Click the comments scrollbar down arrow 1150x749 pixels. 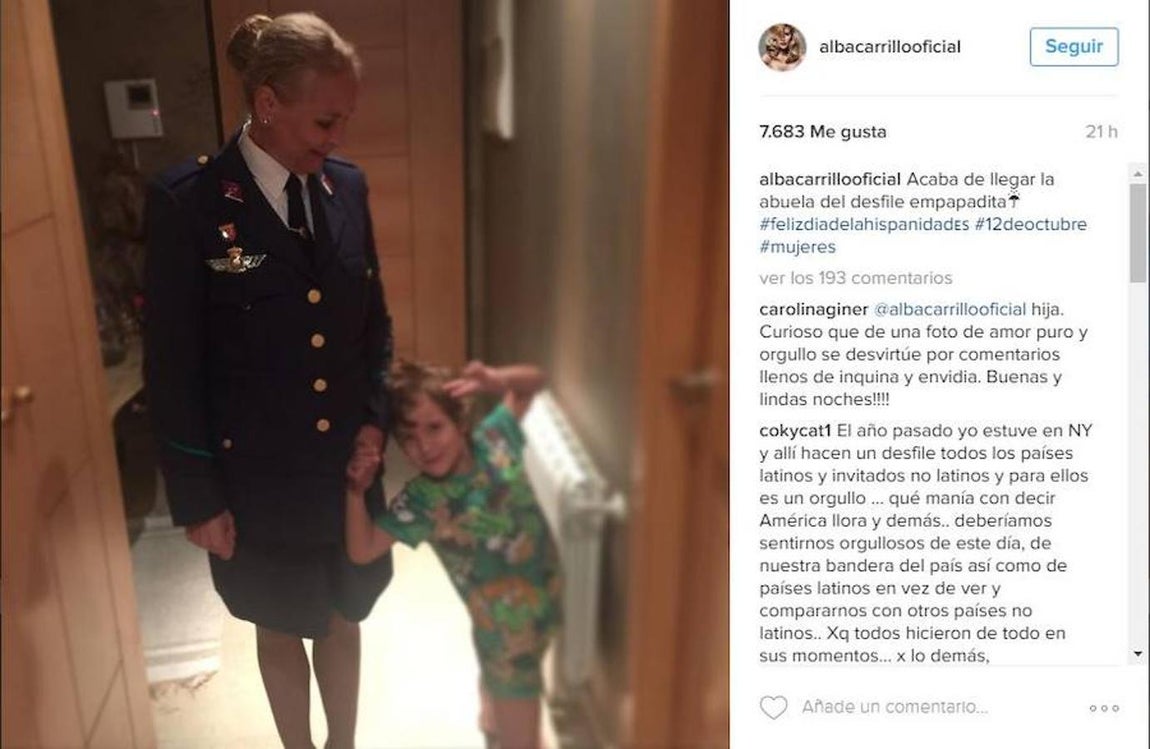[x=1138, y=654]
